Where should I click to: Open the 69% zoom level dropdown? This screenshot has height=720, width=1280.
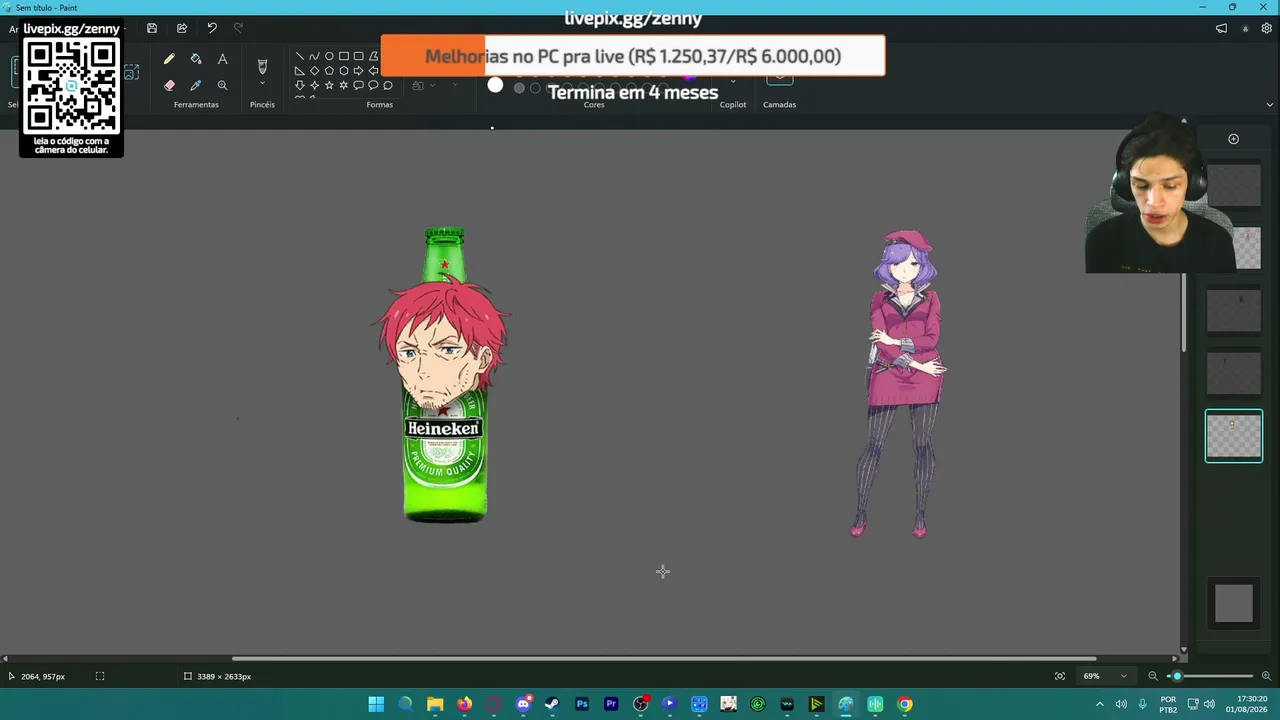(1105, 676)
